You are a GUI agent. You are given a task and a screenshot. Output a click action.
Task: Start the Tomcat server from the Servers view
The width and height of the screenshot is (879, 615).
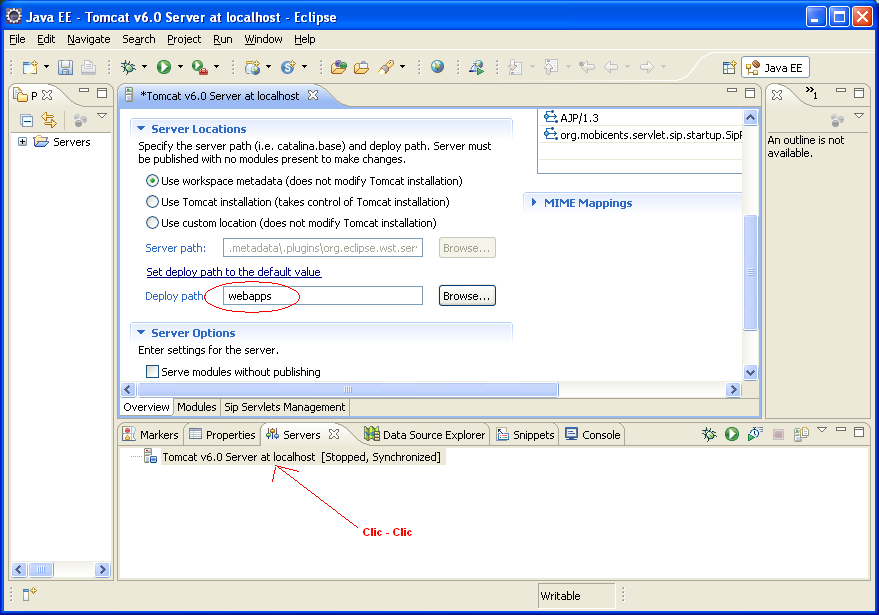tap(733, 432)
